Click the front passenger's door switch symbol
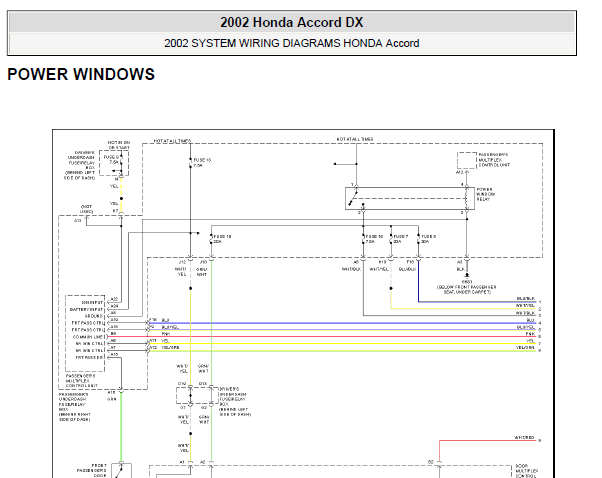This screenshot has width=602, height=478. click(x=121, y=470)
